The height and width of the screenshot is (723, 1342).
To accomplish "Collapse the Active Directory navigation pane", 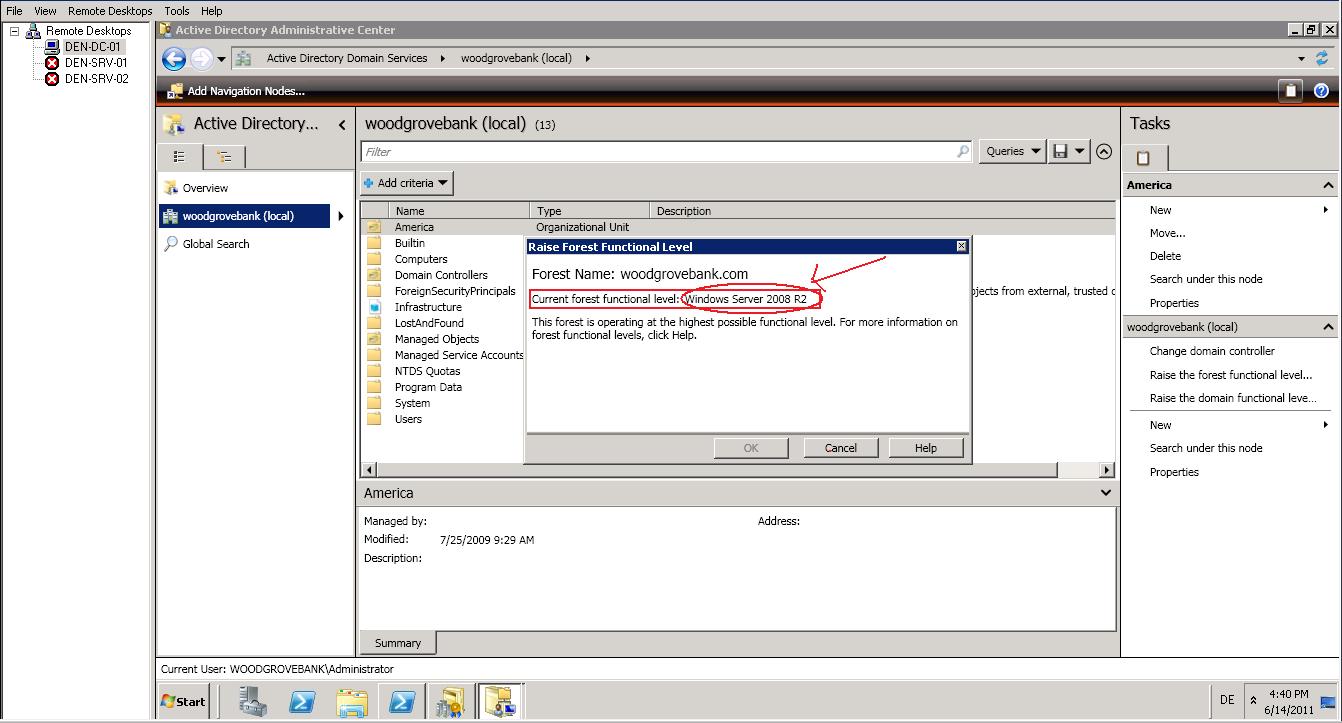I will point(342,125).
